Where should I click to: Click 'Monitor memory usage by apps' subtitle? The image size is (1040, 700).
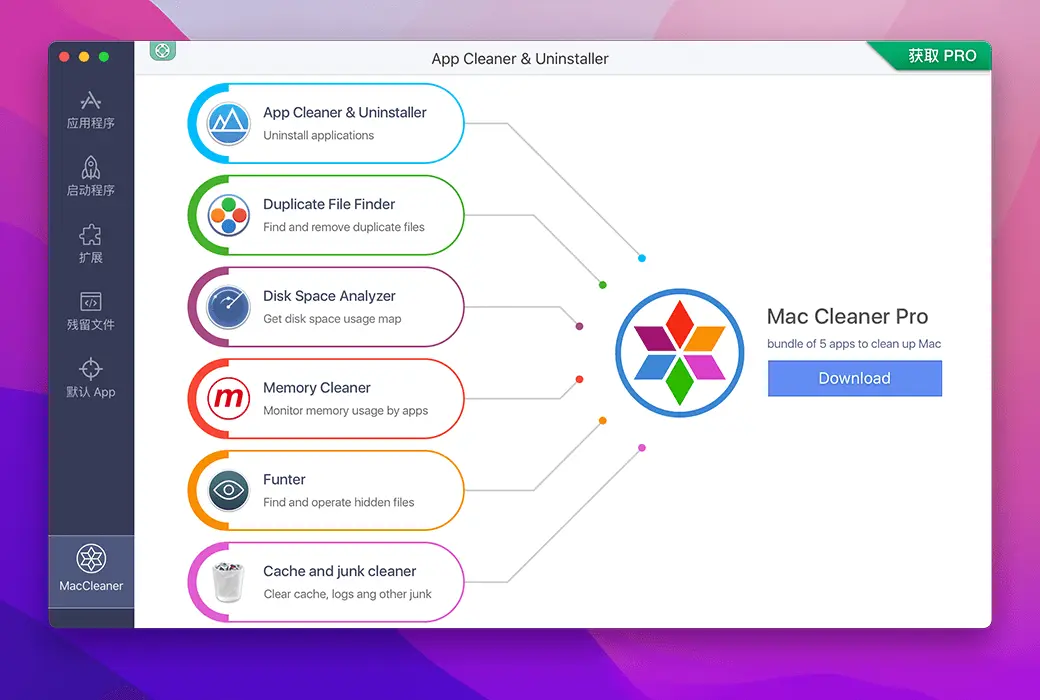[x=346, y=411]
